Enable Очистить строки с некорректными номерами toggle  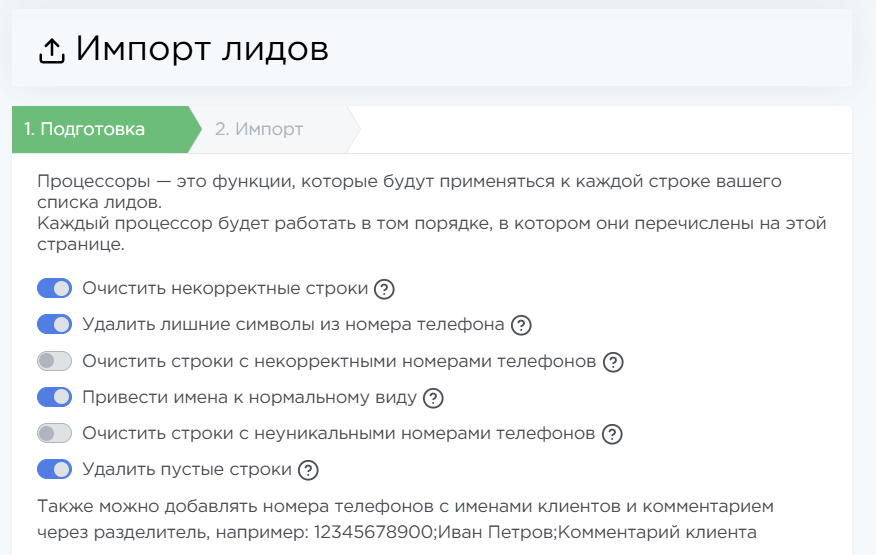point(55,361)
